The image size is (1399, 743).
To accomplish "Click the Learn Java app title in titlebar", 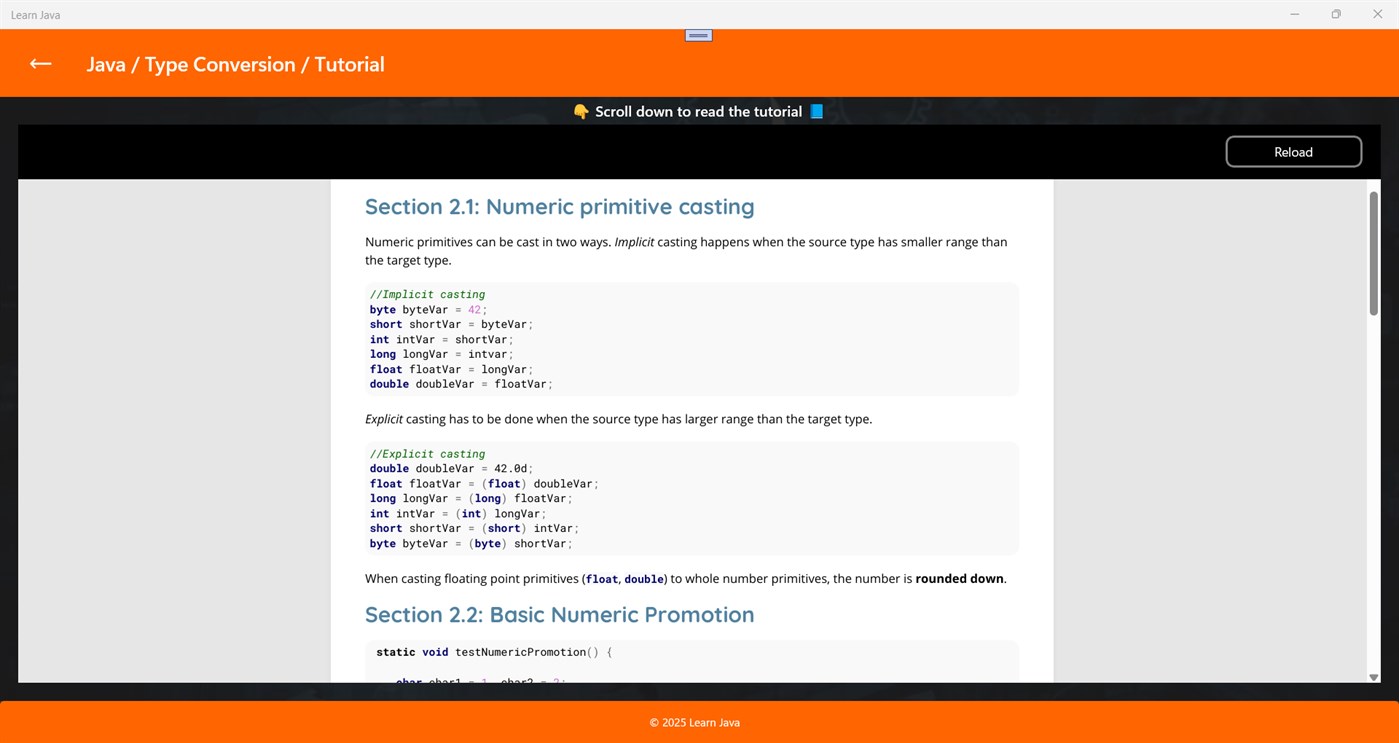I will pyautogui.click(x=35, y=14).
